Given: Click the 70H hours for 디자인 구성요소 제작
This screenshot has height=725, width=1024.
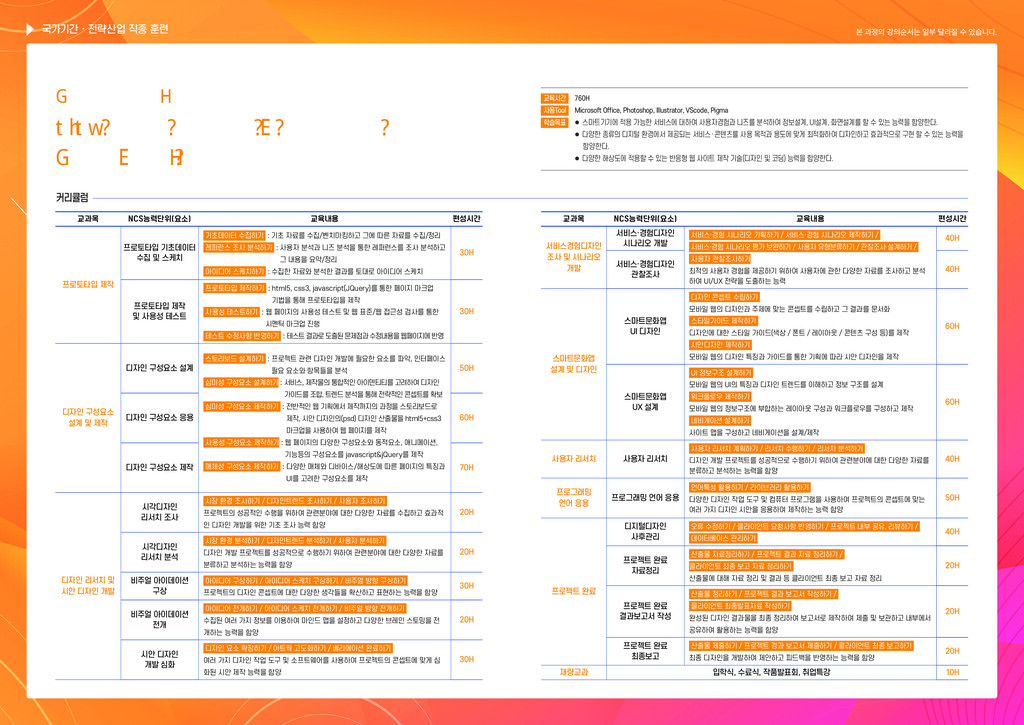Looking at the screenshot, I should click(466, 467).
